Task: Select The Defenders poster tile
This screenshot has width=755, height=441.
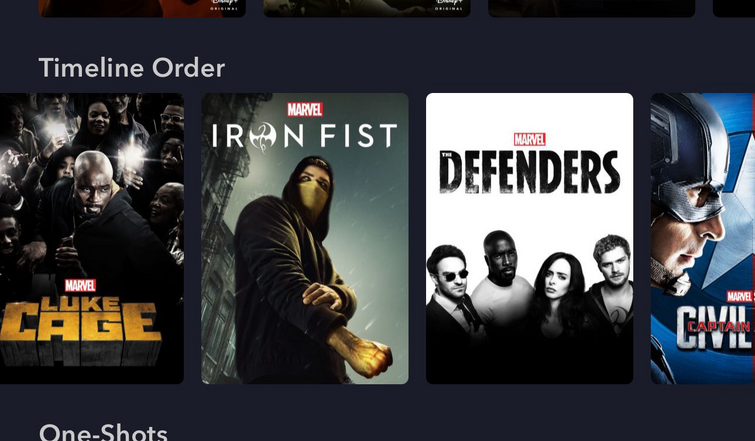Action: [x=530, y=238]
